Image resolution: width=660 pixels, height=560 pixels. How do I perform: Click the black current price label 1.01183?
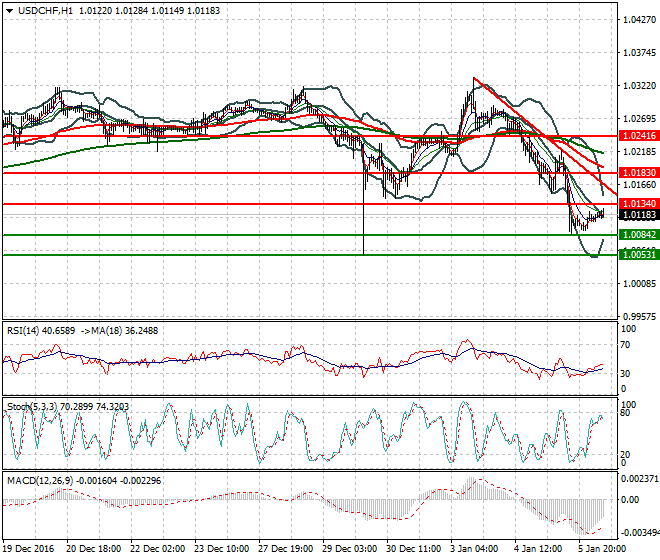click(639, 215)
